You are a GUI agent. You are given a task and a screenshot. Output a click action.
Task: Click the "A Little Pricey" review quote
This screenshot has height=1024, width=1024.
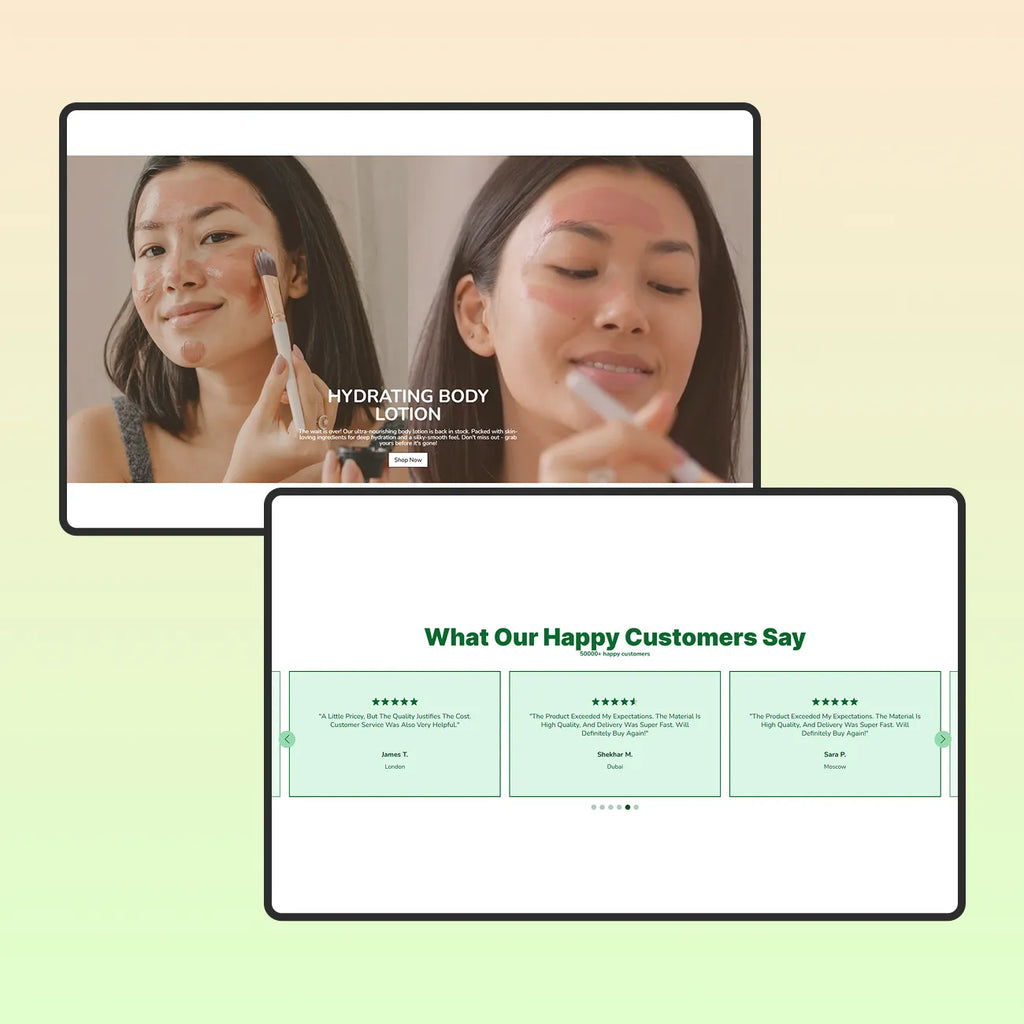(x=394, y=720)
